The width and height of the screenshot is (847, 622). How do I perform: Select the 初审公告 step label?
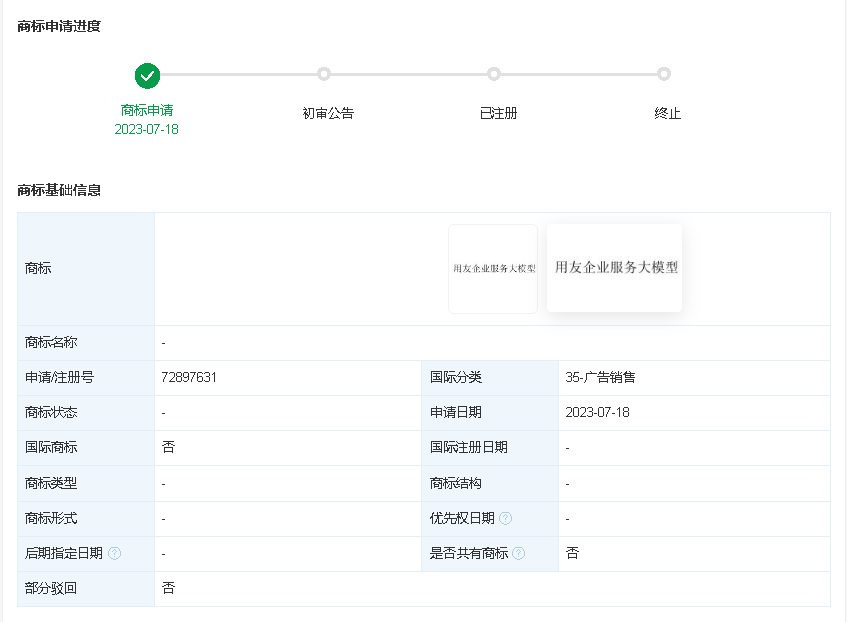point(328,113)
